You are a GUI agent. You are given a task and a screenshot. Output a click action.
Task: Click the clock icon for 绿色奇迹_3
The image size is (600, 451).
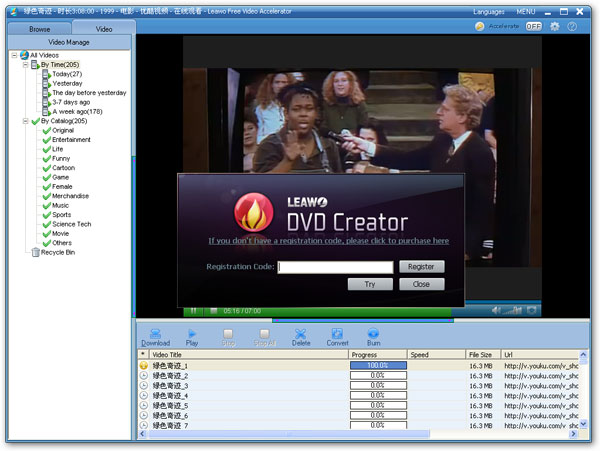click(143, 386)
